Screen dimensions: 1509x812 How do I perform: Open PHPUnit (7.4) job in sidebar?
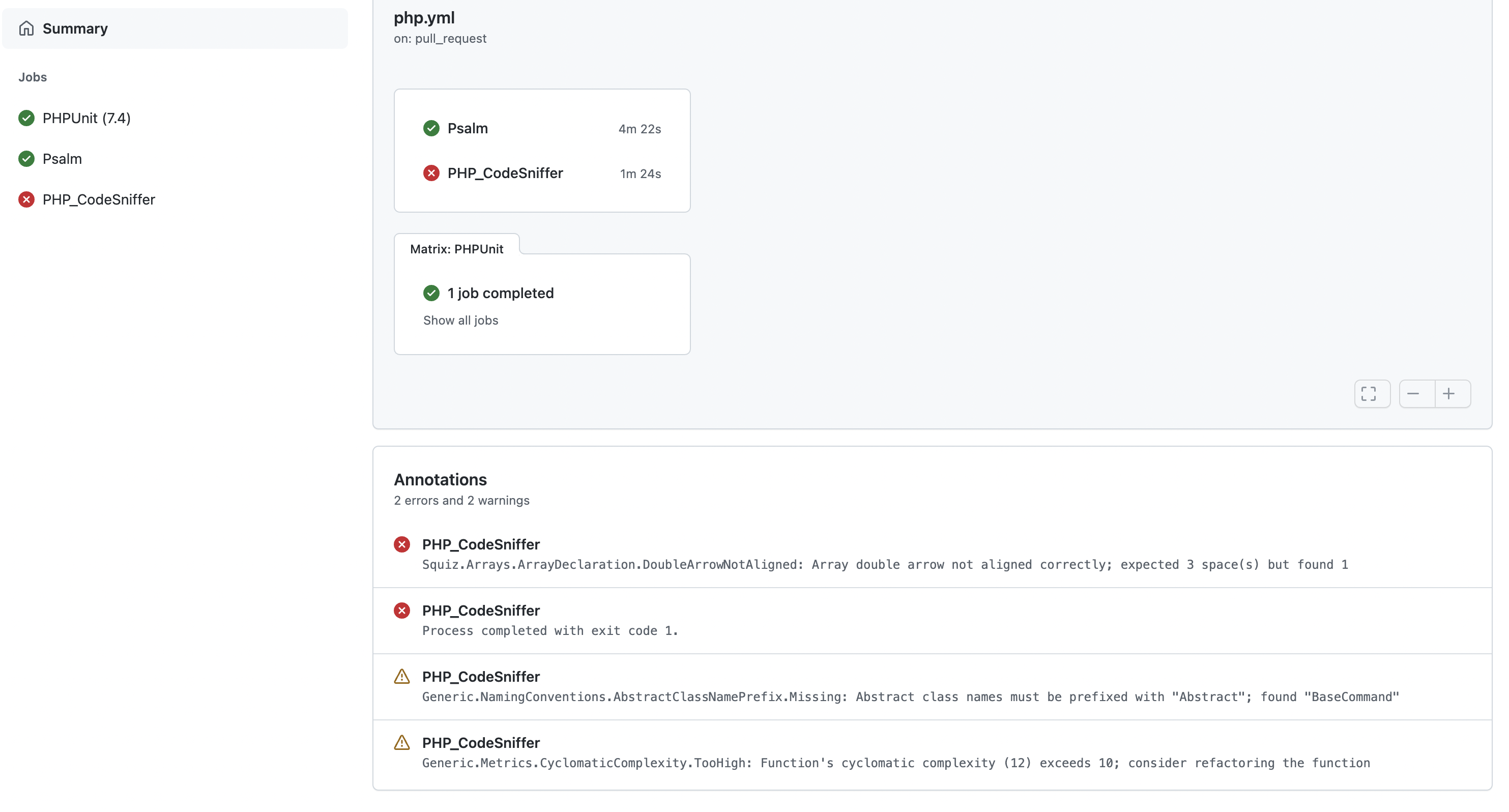86,118
